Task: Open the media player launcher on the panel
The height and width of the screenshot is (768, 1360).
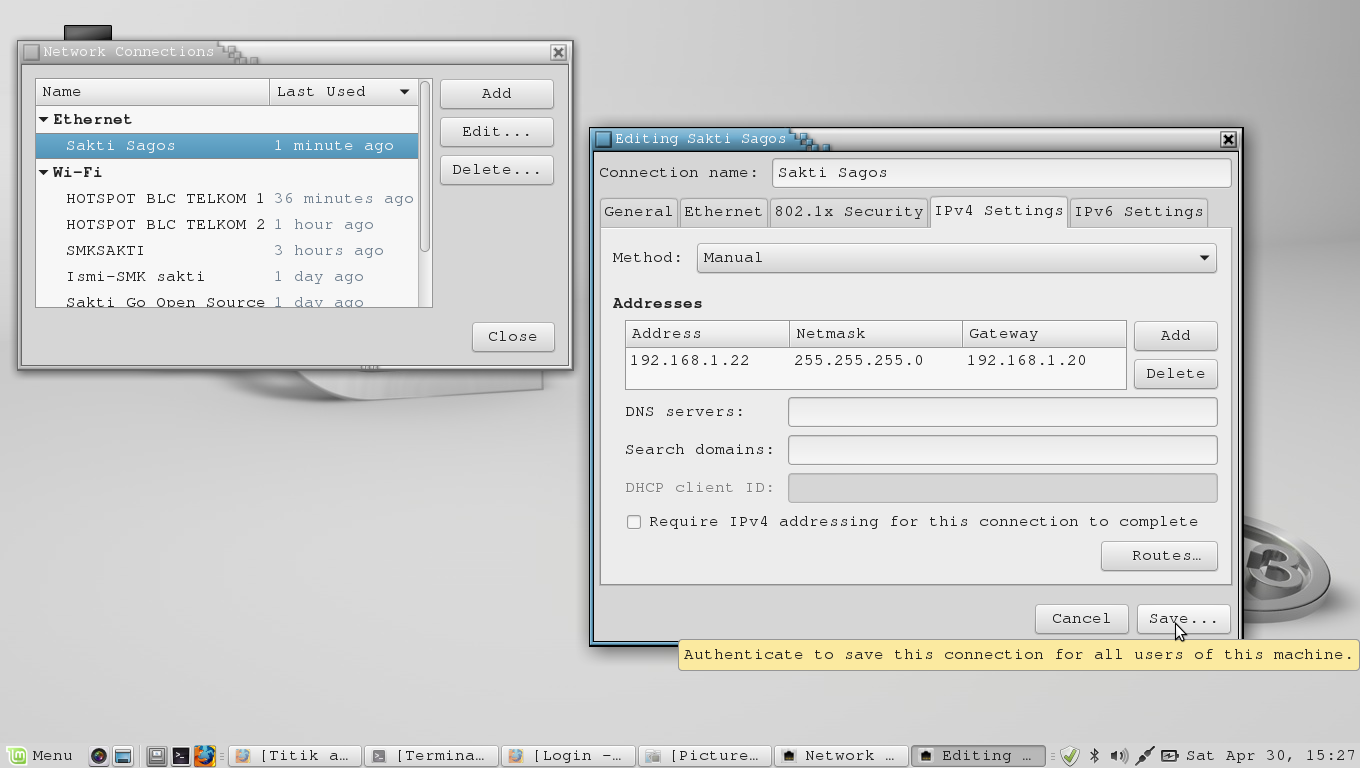Action: (98, 755)
